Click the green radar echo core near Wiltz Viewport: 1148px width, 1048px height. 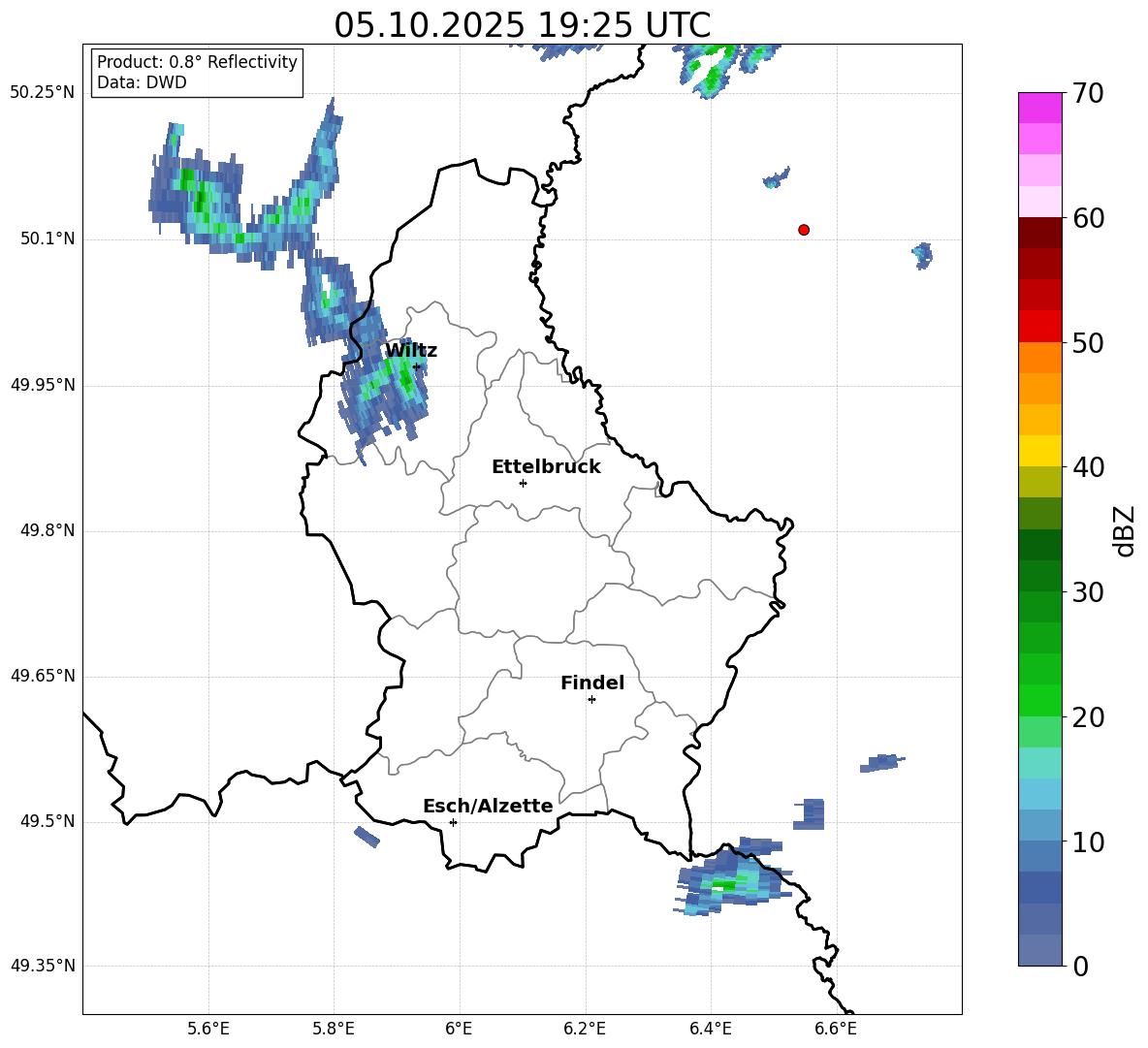(403, 376)
